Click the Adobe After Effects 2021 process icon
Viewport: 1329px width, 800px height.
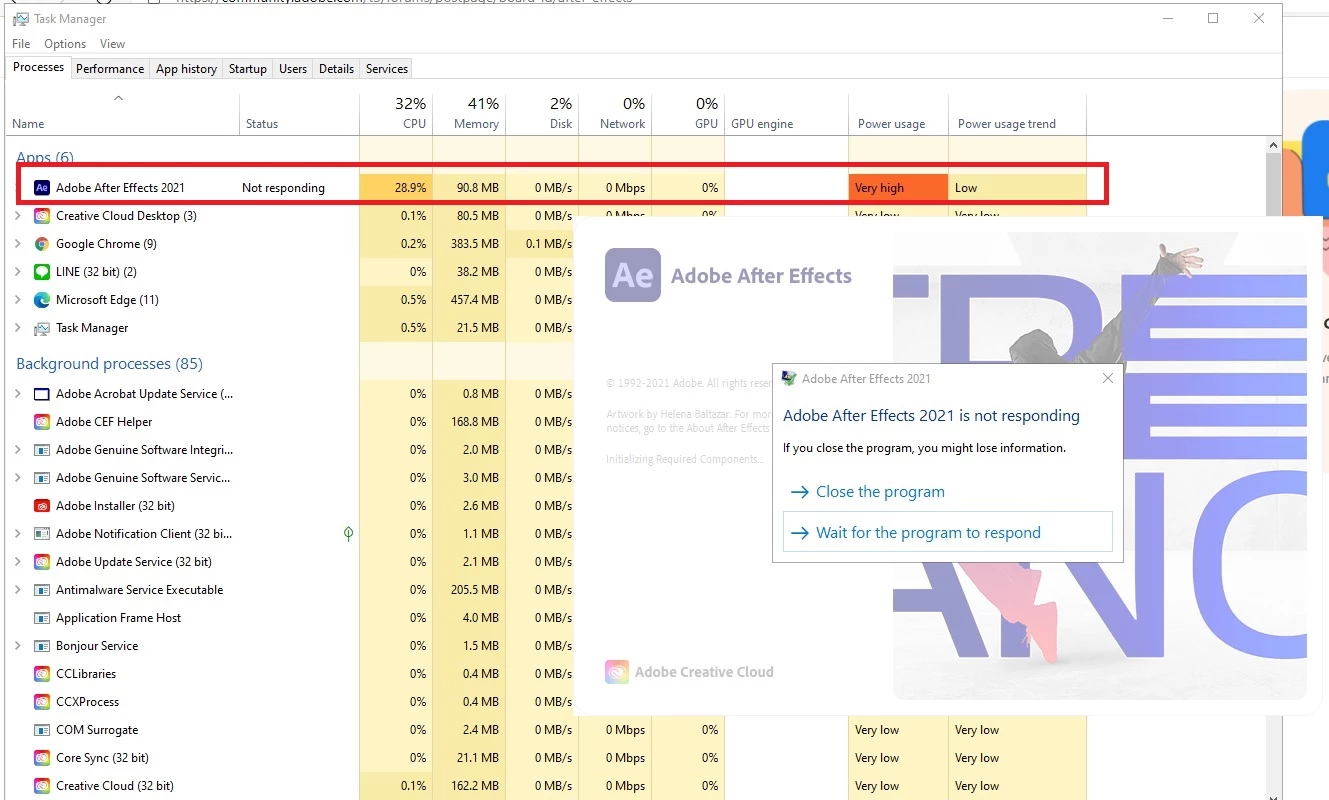coord(42,188)
